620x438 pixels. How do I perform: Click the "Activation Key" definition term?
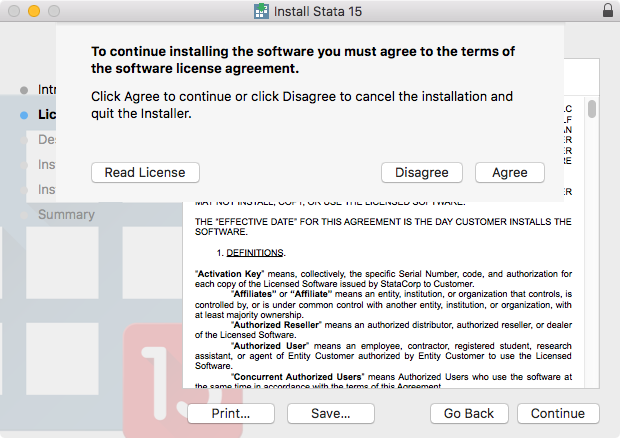(229, 274)
